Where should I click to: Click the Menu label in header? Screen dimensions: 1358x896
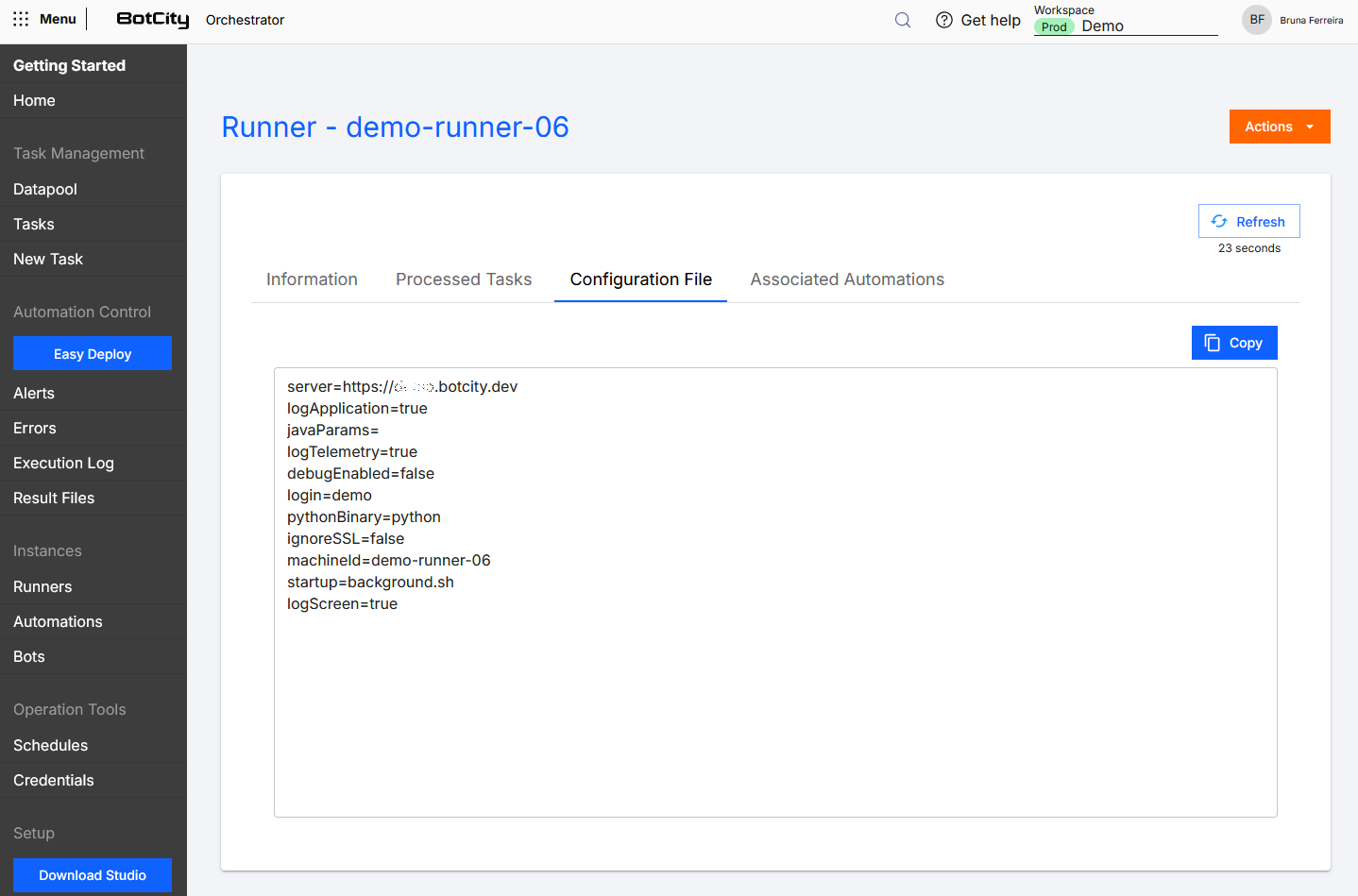coord(58,19)
